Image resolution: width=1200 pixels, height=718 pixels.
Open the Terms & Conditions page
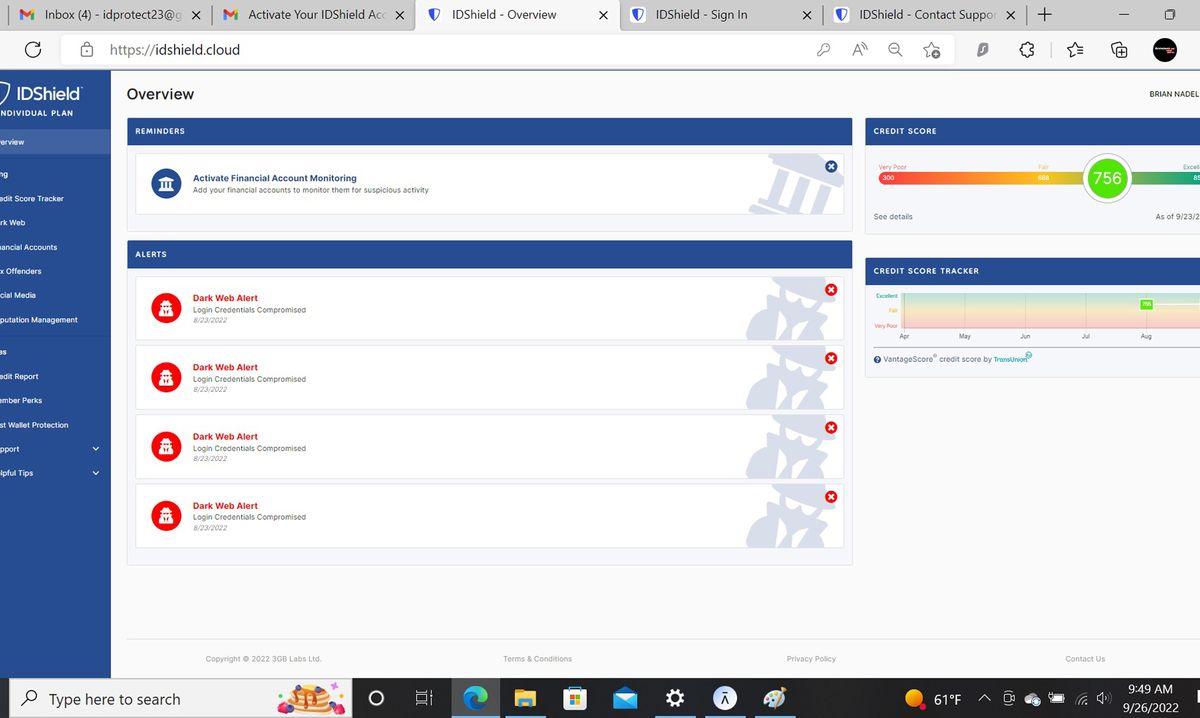point(537,659)
